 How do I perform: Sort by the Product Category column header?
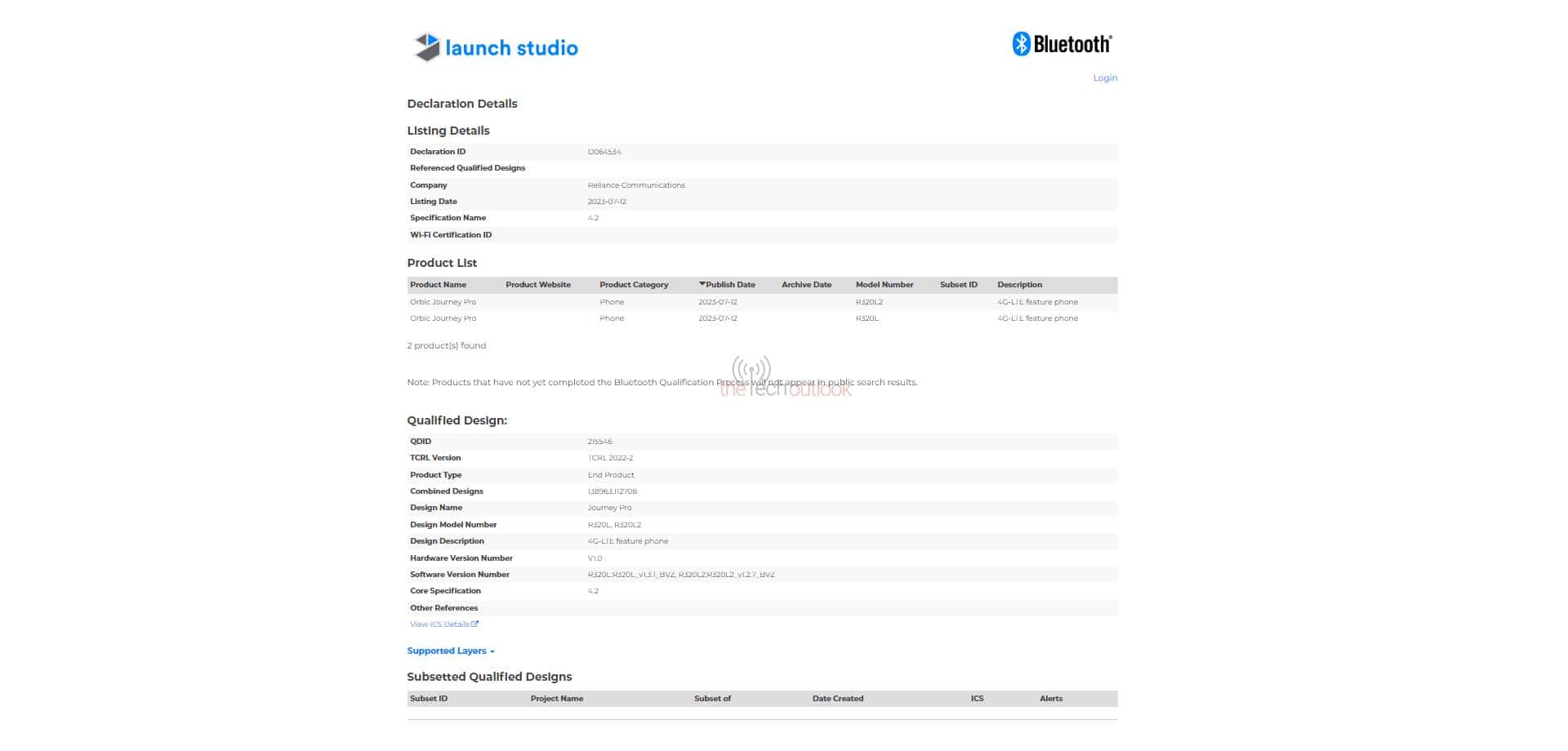coord(634,285)
